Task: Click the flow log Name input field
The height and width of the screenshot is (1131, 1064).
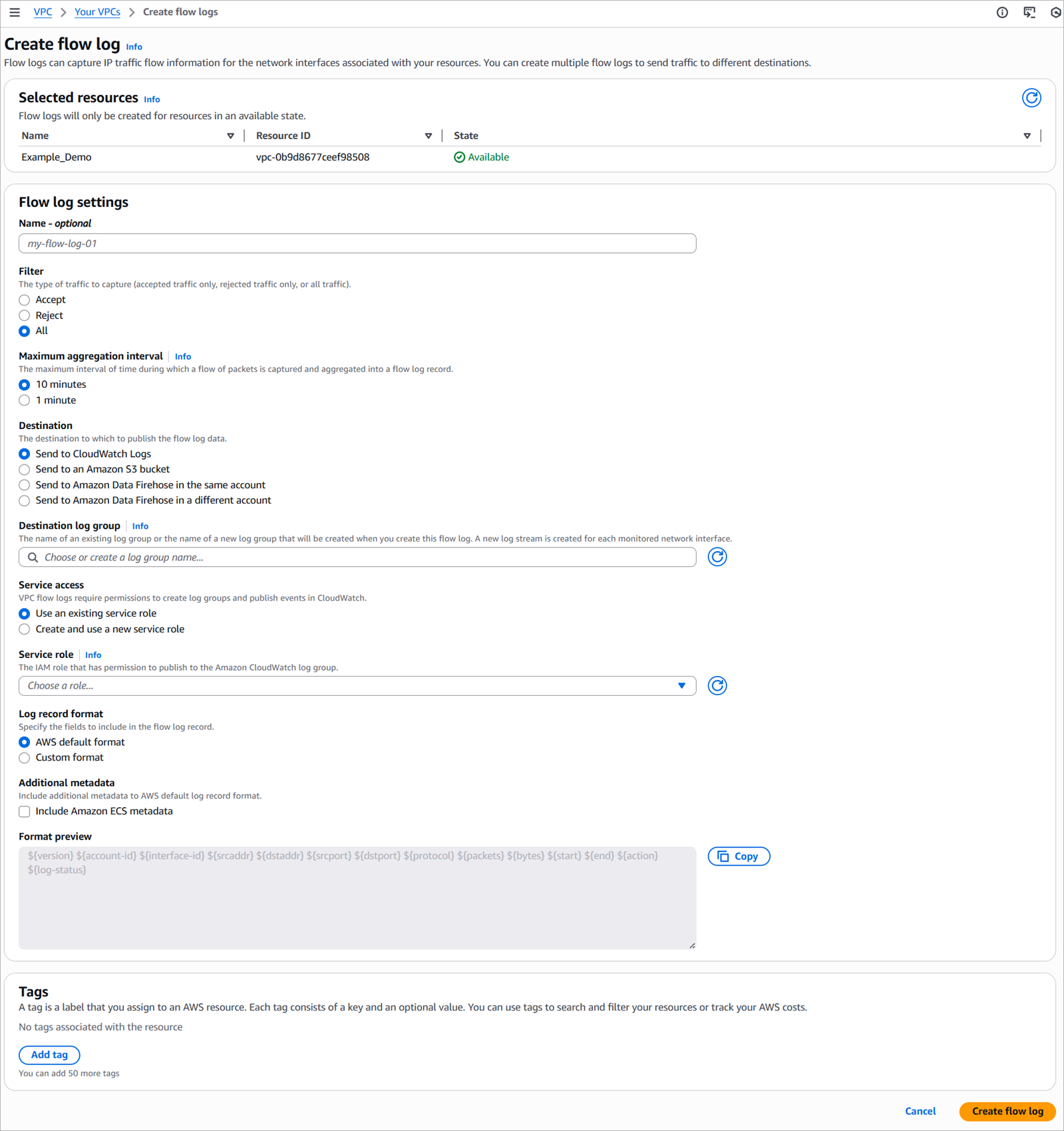Action: [x=357, y=243]
